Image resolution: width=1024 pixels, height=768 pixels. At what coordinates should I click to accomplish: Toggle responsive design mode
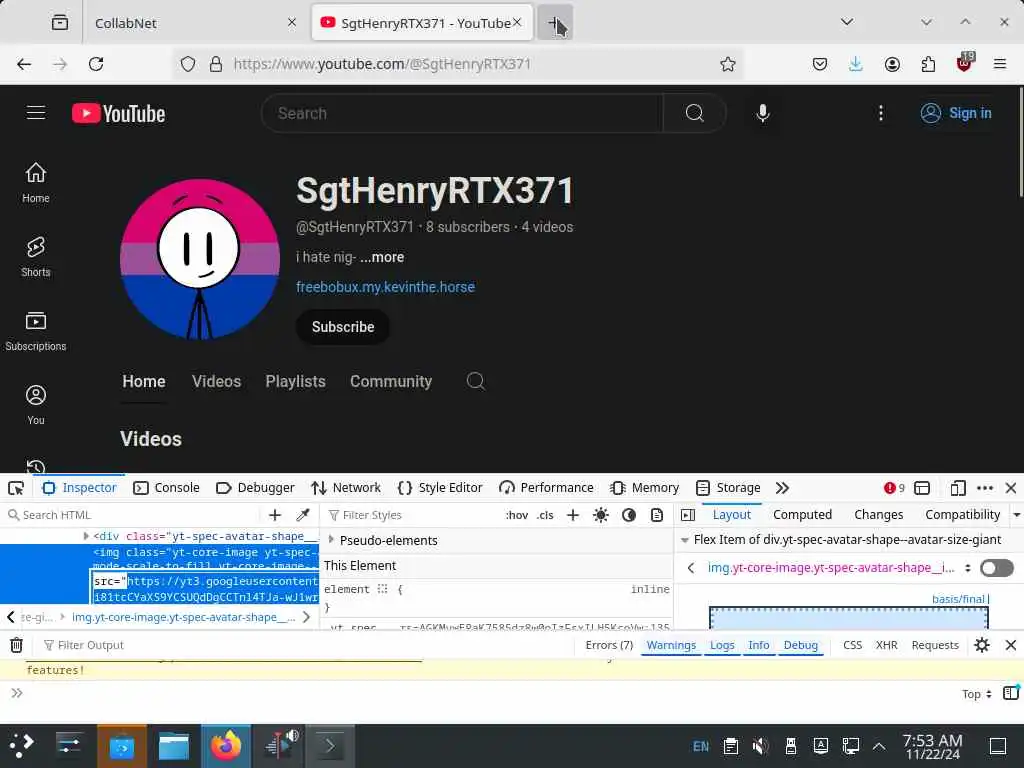[958, 488]
